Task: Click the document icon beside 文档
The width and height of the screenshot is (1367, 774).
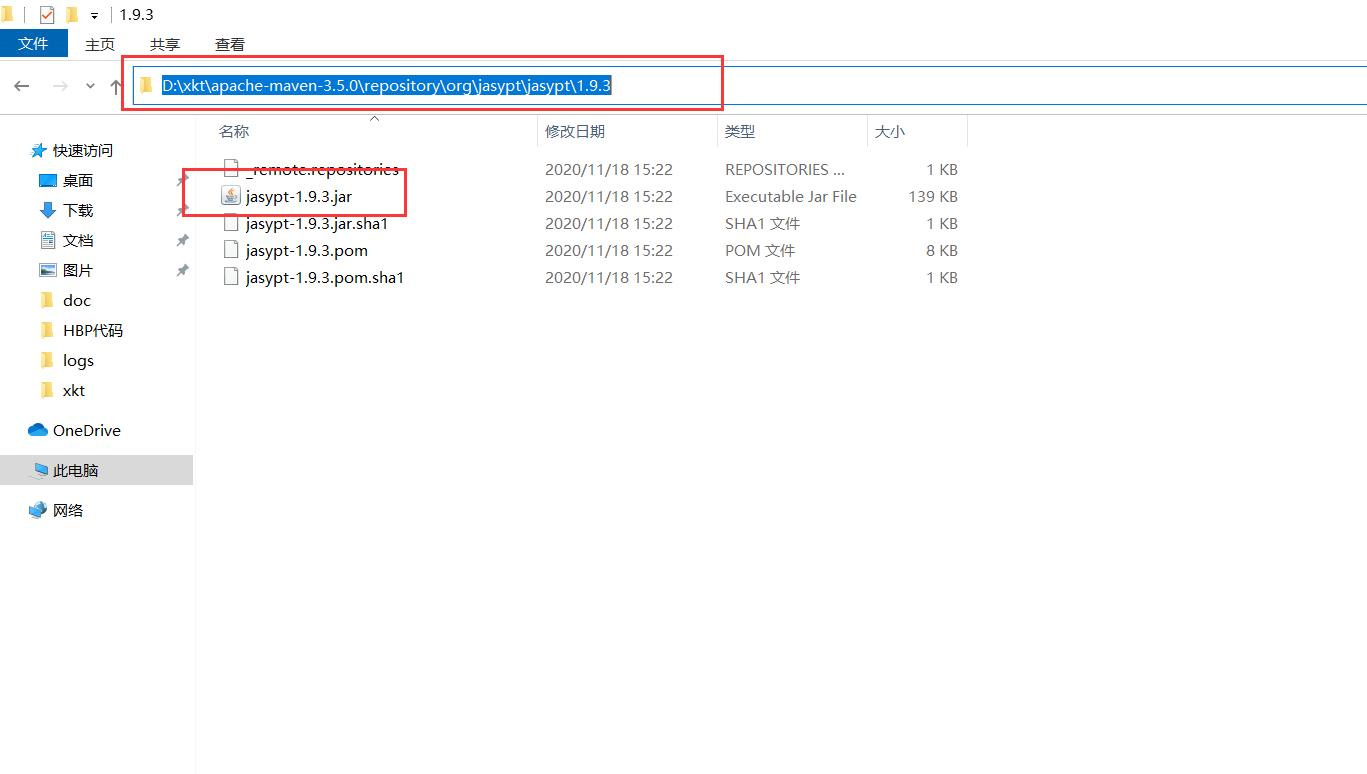Action: [48, 240]
